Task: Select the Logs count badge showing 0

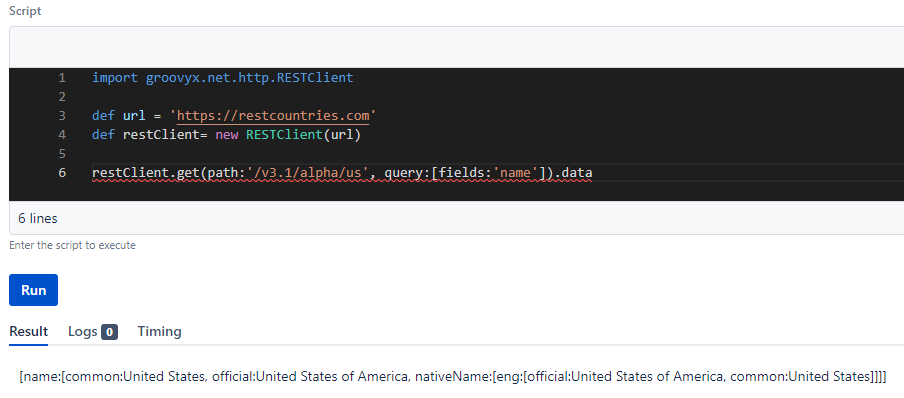Action: click(x=110, y=332)
